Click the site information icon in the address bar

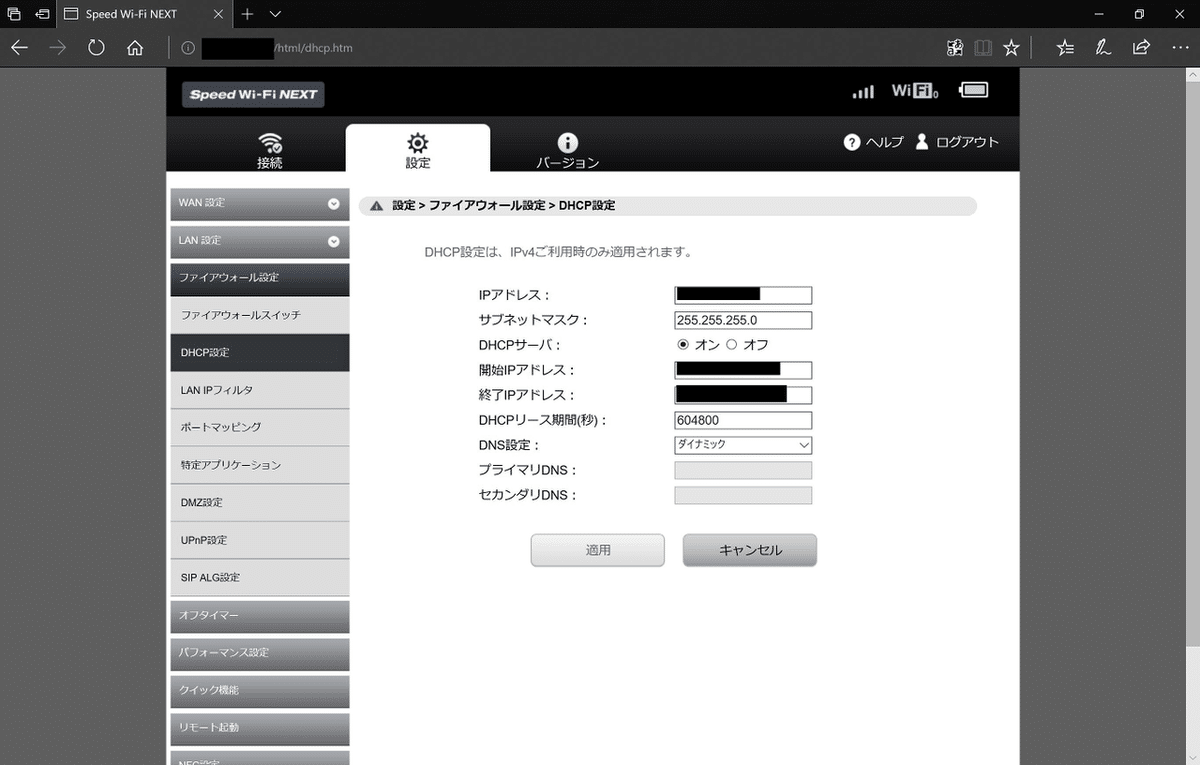point(188,48)
